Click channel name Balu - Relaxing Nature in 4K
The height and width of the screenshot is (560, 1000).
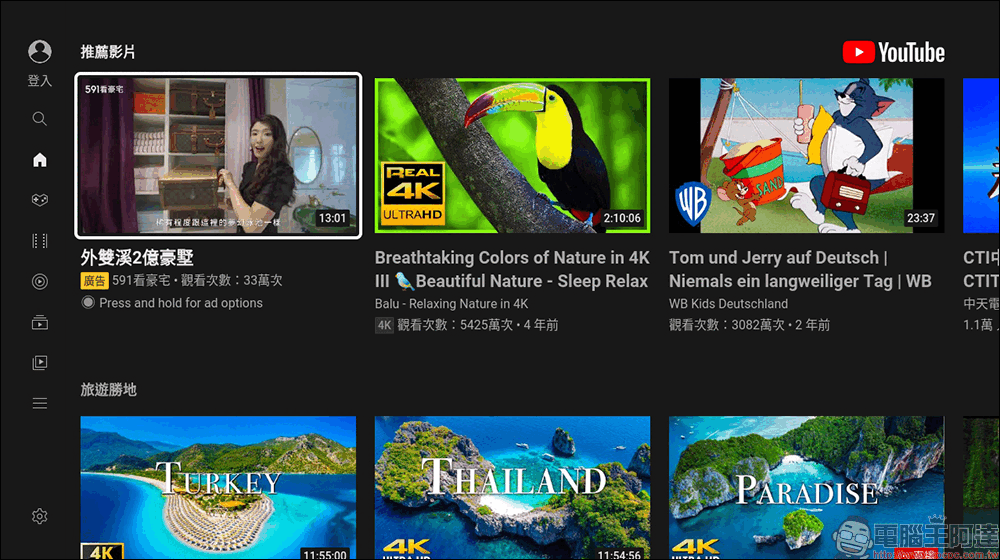(x=452, y=304)
